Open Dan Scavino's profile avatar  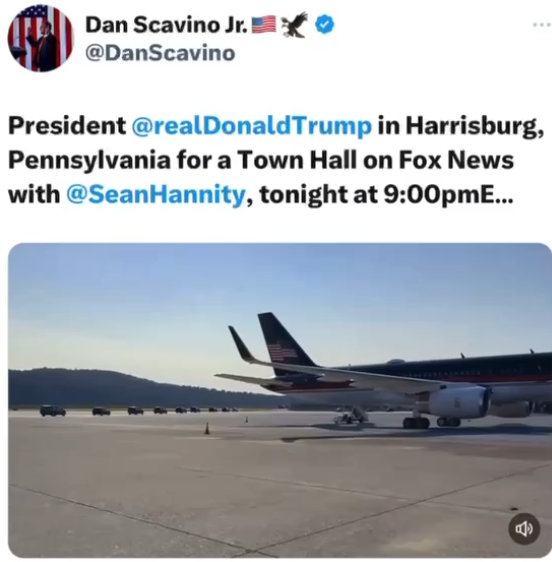[x=40, y=39]
